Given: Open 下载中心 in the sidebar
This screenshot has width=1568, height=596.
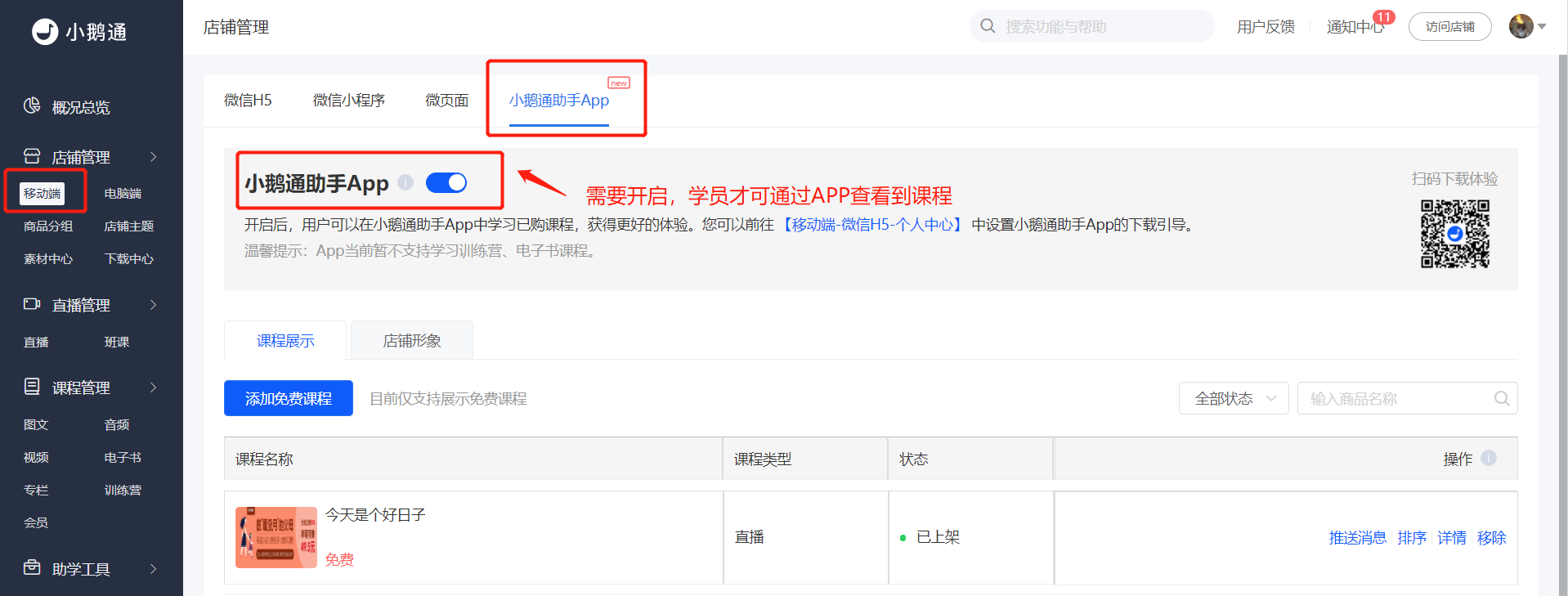Looking at the screenshot, I should (x=129, y=259).
